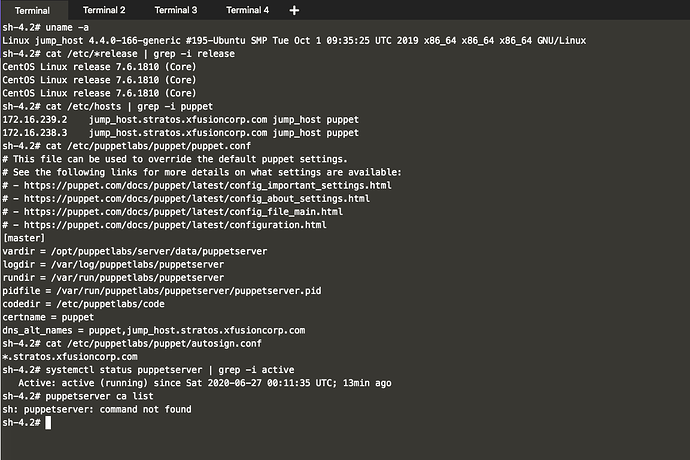Open a new terminal tab with plus
Screen dimensions: 690x460
click(x=294, y=10)
